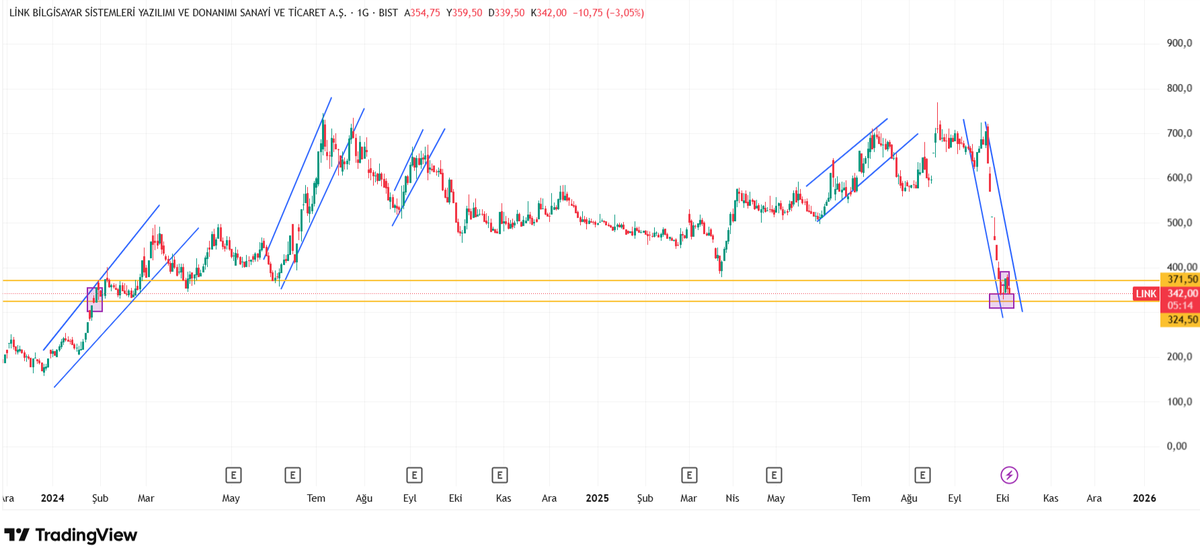
Task: Click the 500,0 price axis label
Action: coord(1179,223)
